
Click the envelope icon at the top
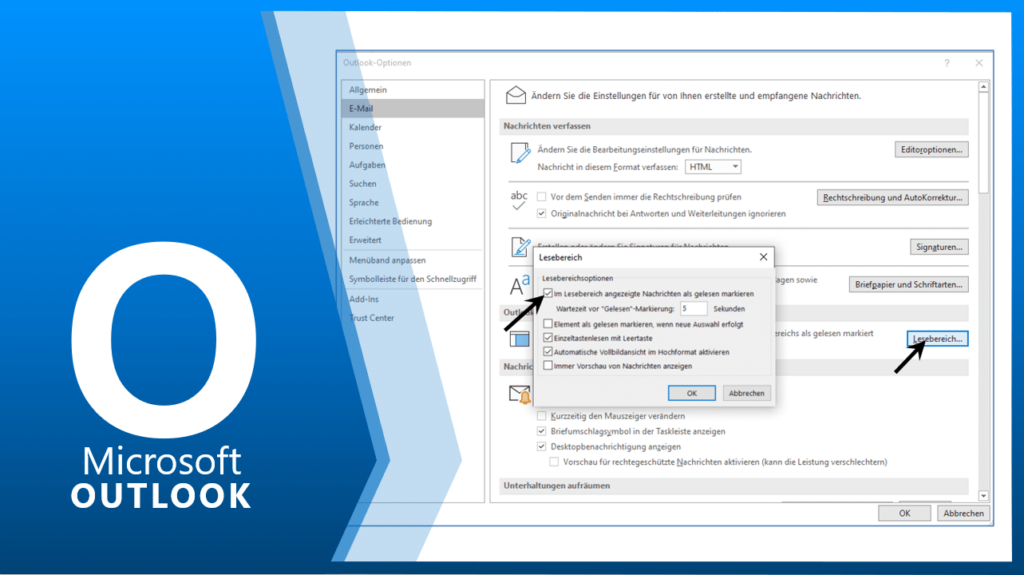(516, 95)
